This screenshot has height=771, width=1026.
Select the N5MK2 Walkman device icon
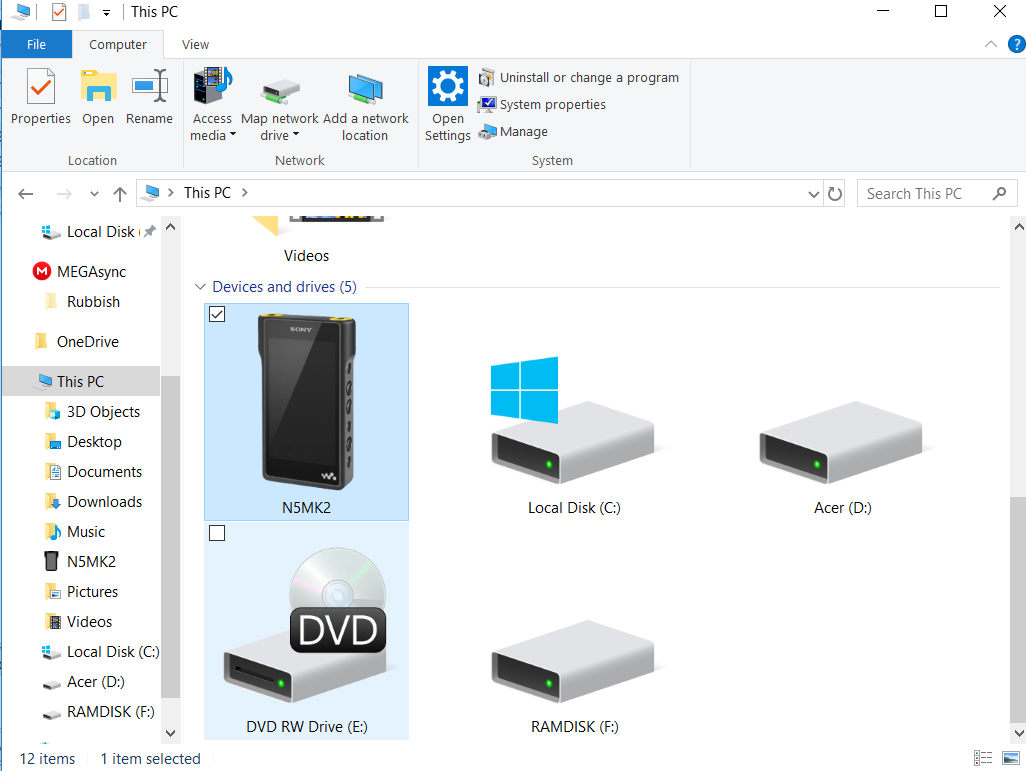pos(307,402)
